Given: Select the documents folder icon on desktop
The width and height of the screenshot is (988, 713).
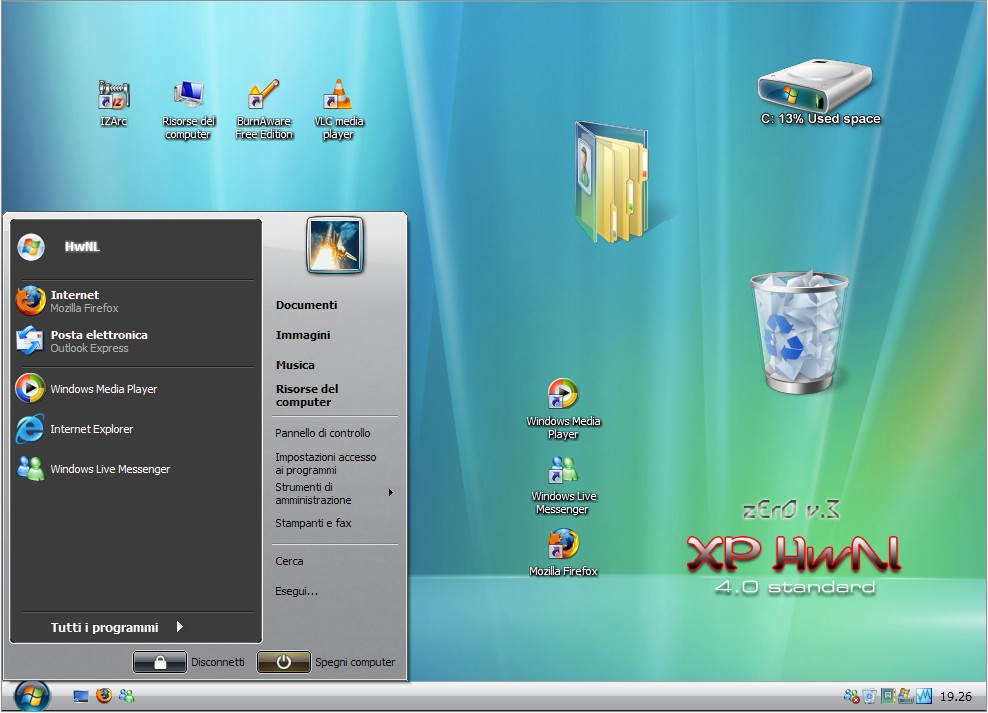Looking at the screenshot, I should [610, 183].
